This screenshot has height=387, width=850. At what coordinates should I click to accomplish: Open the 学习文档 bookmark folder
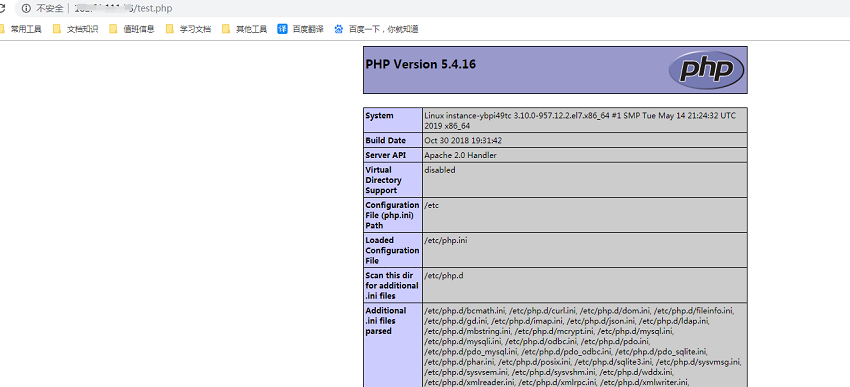[x=189, y=29]
